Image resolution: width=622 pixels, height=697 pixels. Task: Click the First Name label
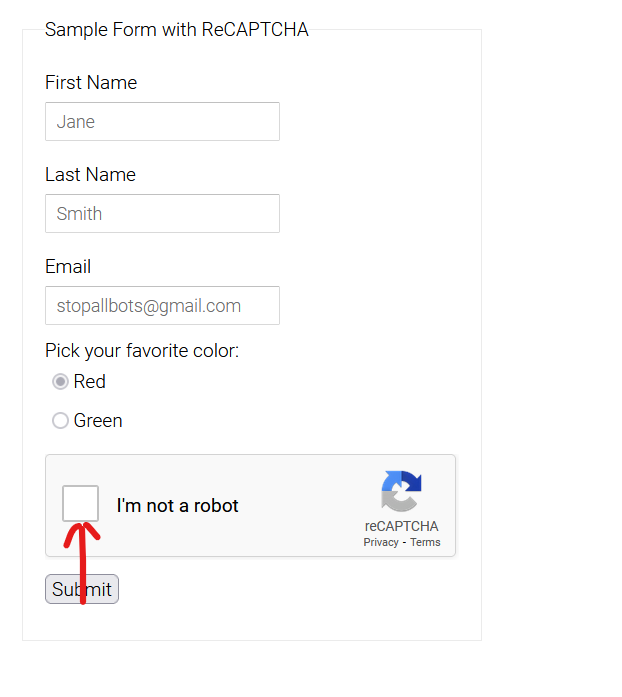click(91, 83)
